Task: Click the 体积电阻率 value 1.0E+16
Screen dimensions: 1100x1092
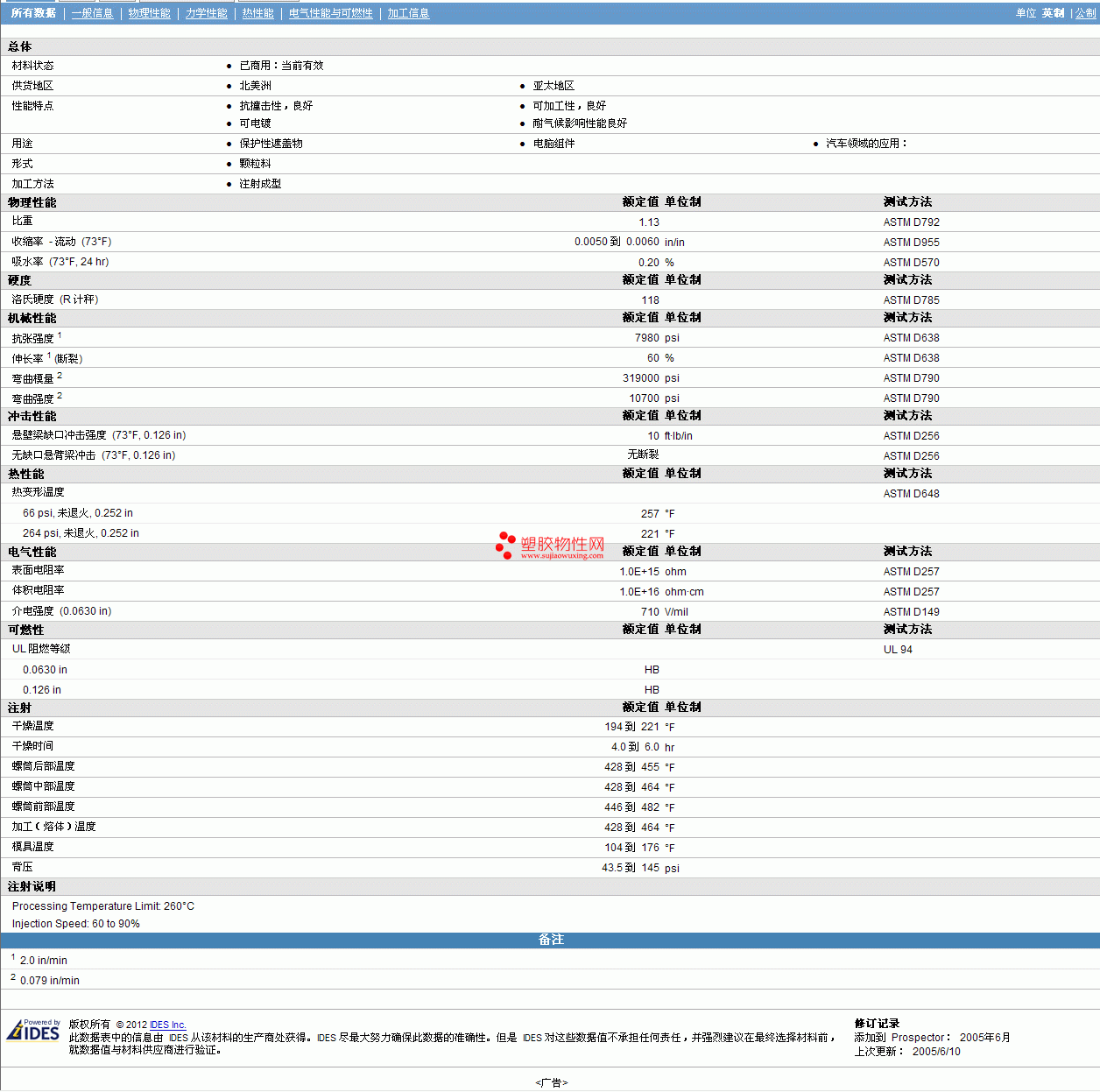Action: 639,592
